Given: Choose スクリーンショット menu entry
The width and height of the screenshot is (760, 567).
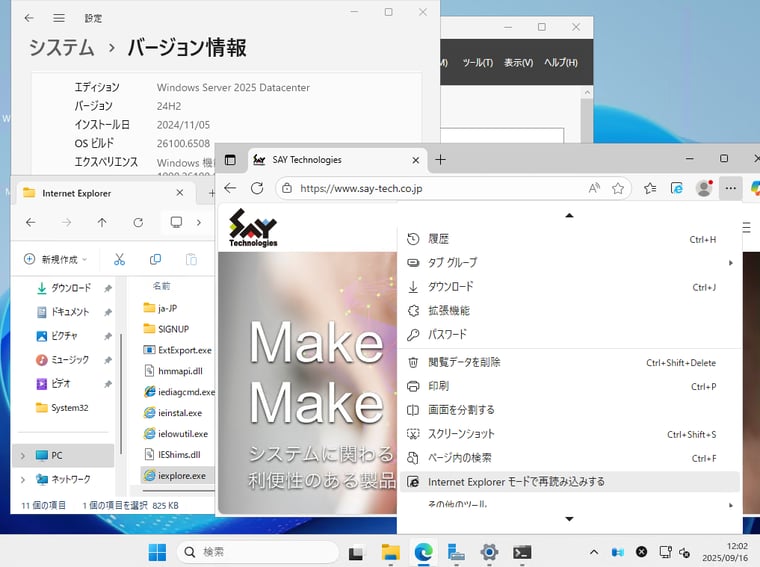Looking at the screenshot, I should pyautogui.click(x=570, y=434).
